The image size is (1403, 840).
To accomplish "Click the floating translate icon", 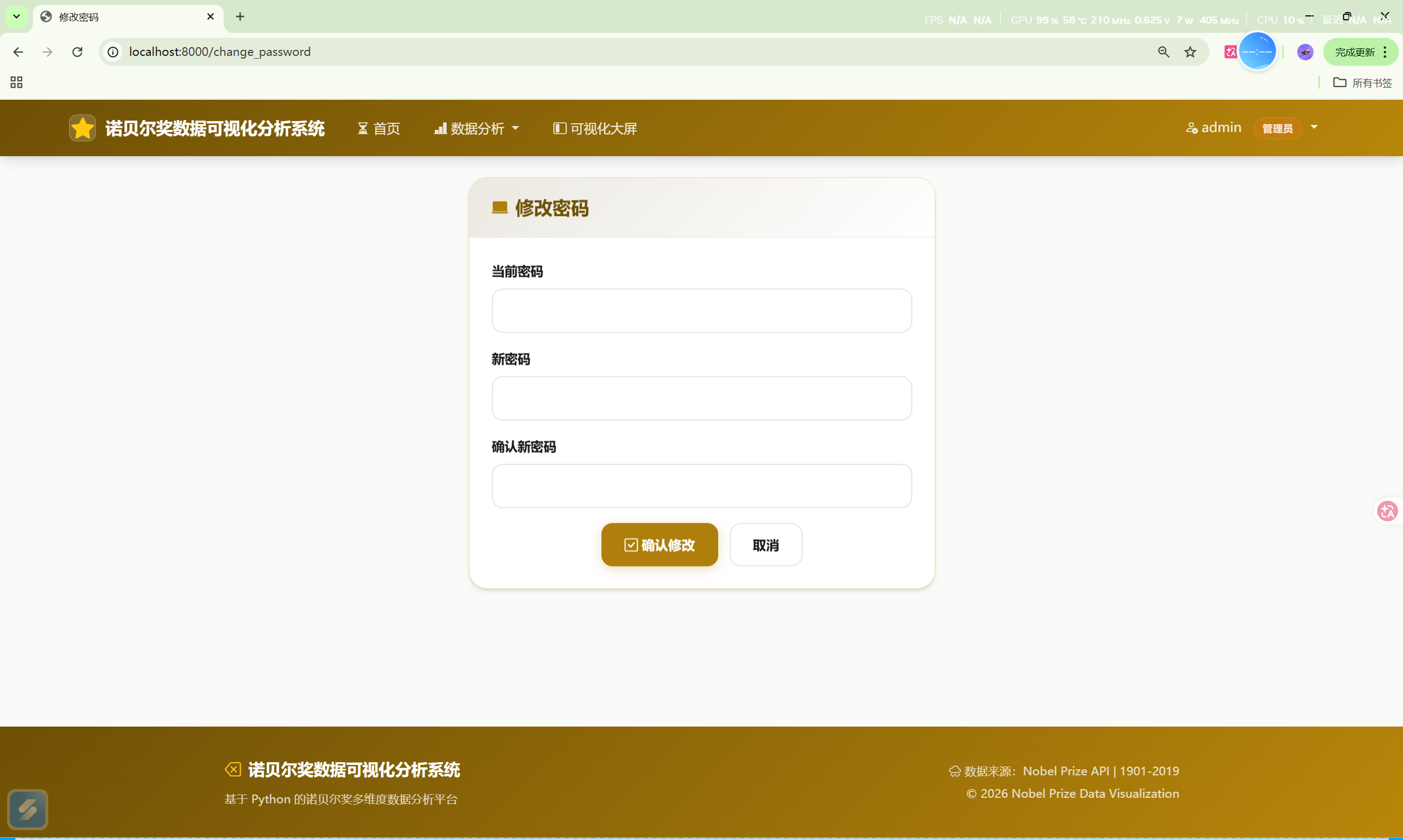I will click(x=1387, y=511).
